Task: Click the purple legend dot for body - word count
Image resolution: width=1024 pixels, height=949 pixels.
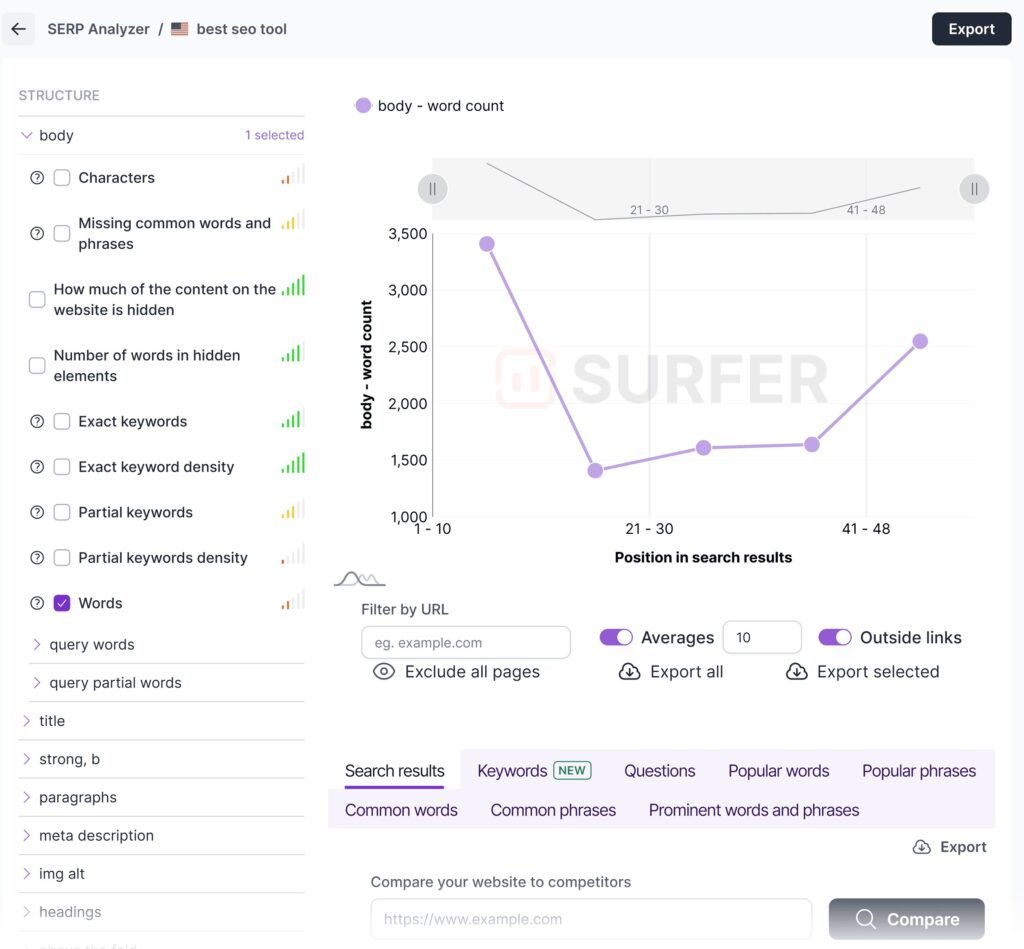Action: pyautogui.click(x=363, y=106)
